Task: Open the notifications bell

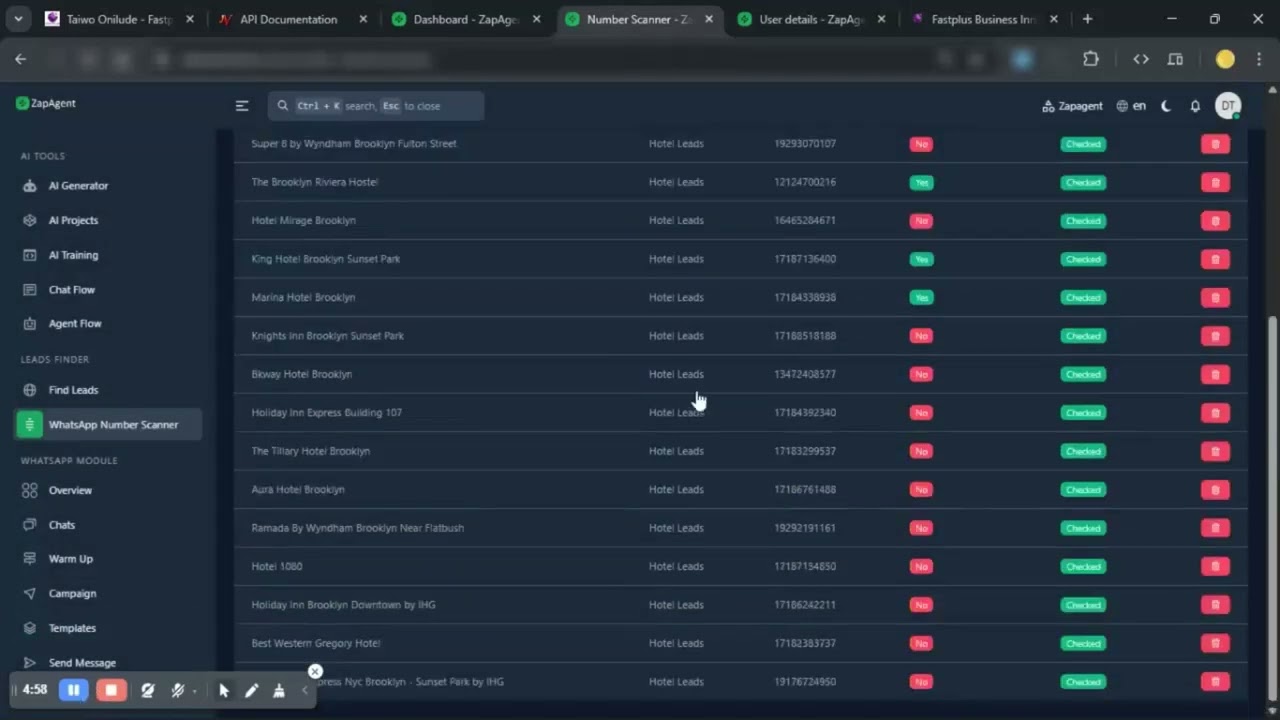Action: 1195,106
